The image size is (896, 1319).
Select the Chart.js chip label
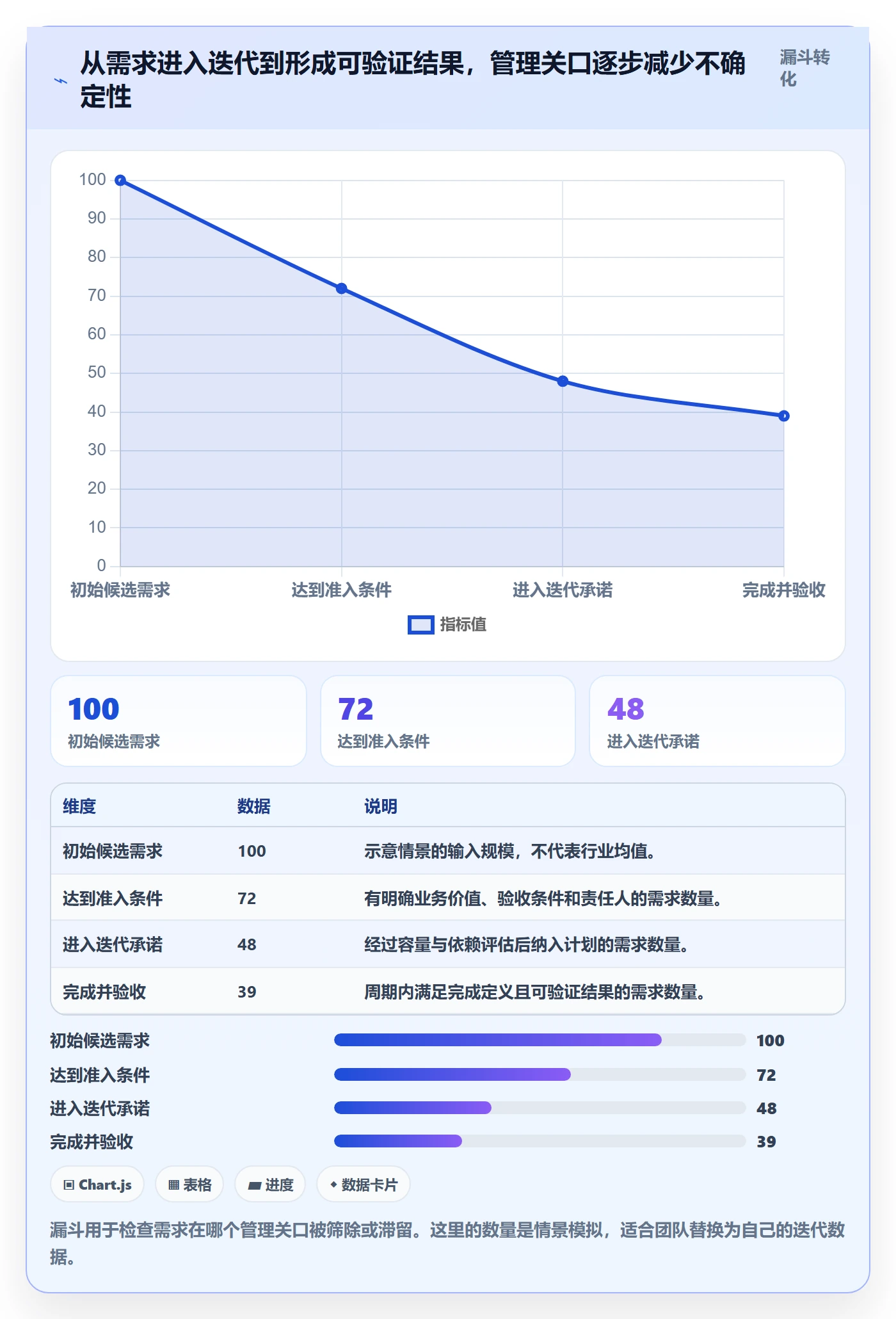105,1185
